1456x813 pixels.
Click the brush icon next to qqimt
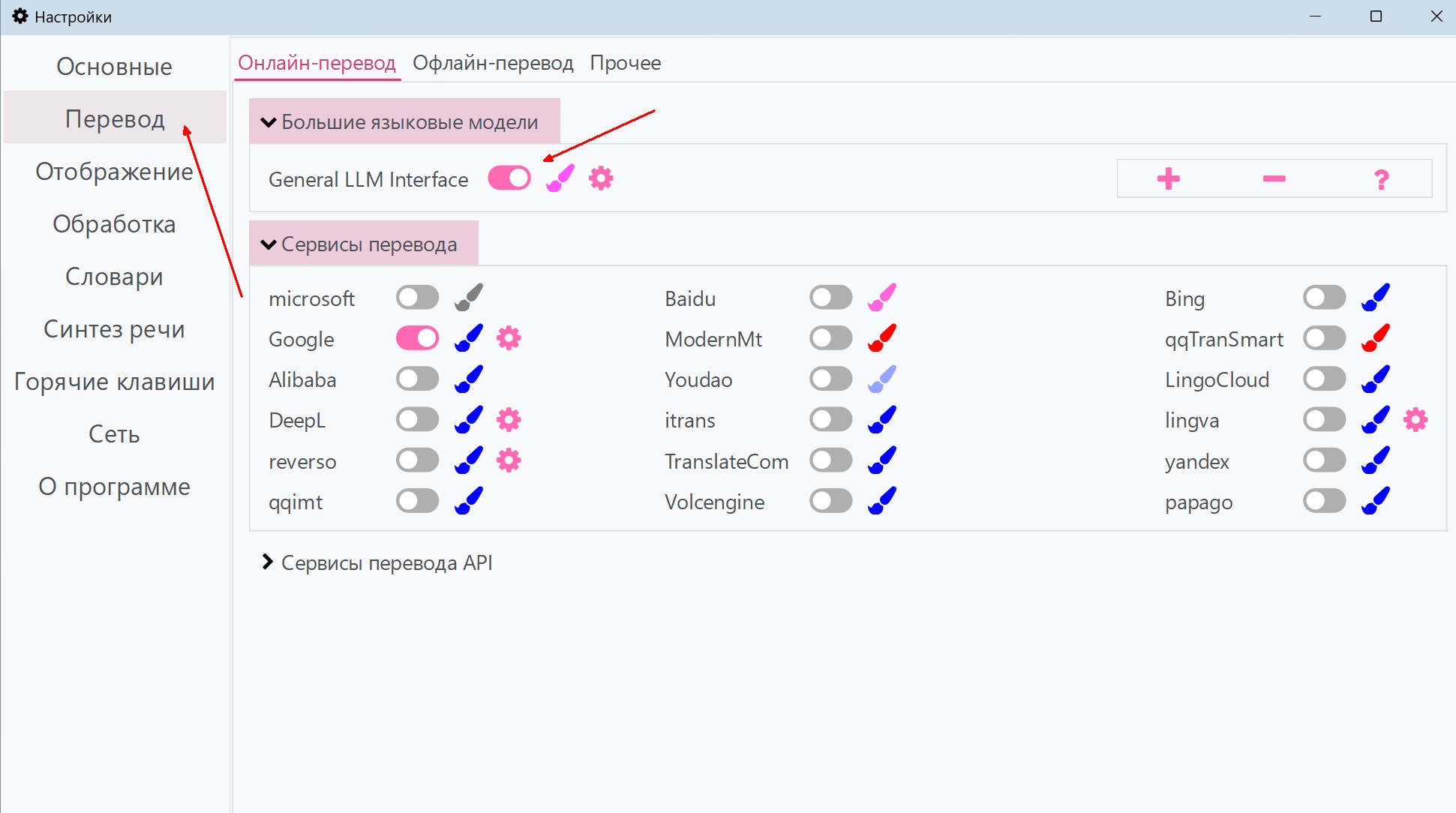[x=469, y=500]
